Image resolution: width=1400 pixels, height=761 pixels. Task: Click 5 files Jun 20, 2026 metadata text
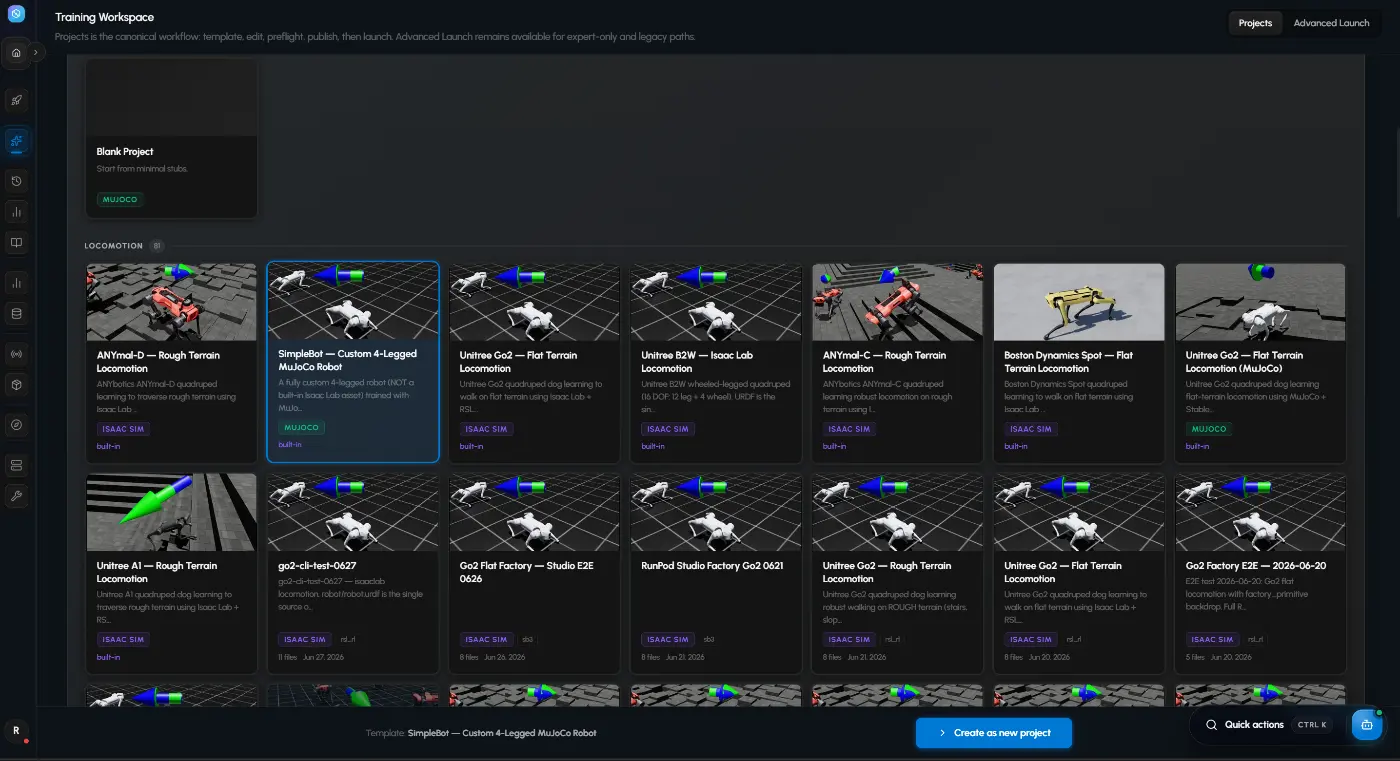[1218, 657]
